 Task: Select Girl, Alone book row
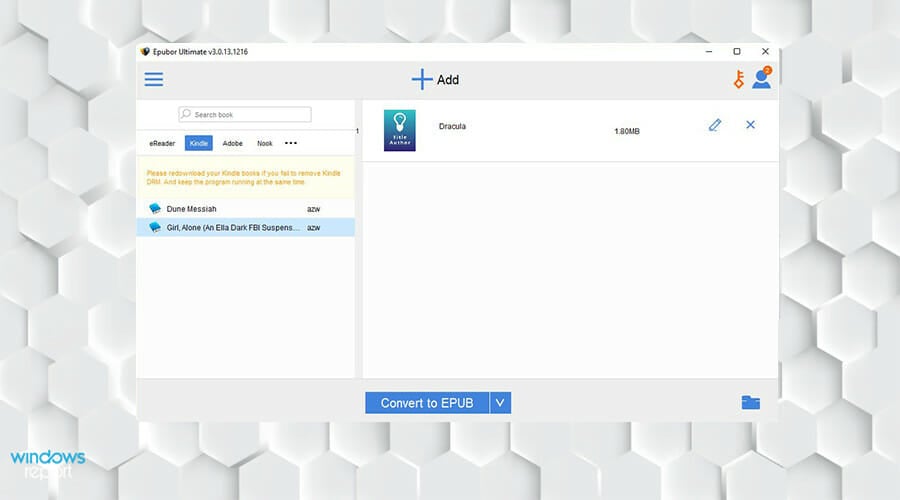(246, 227)
